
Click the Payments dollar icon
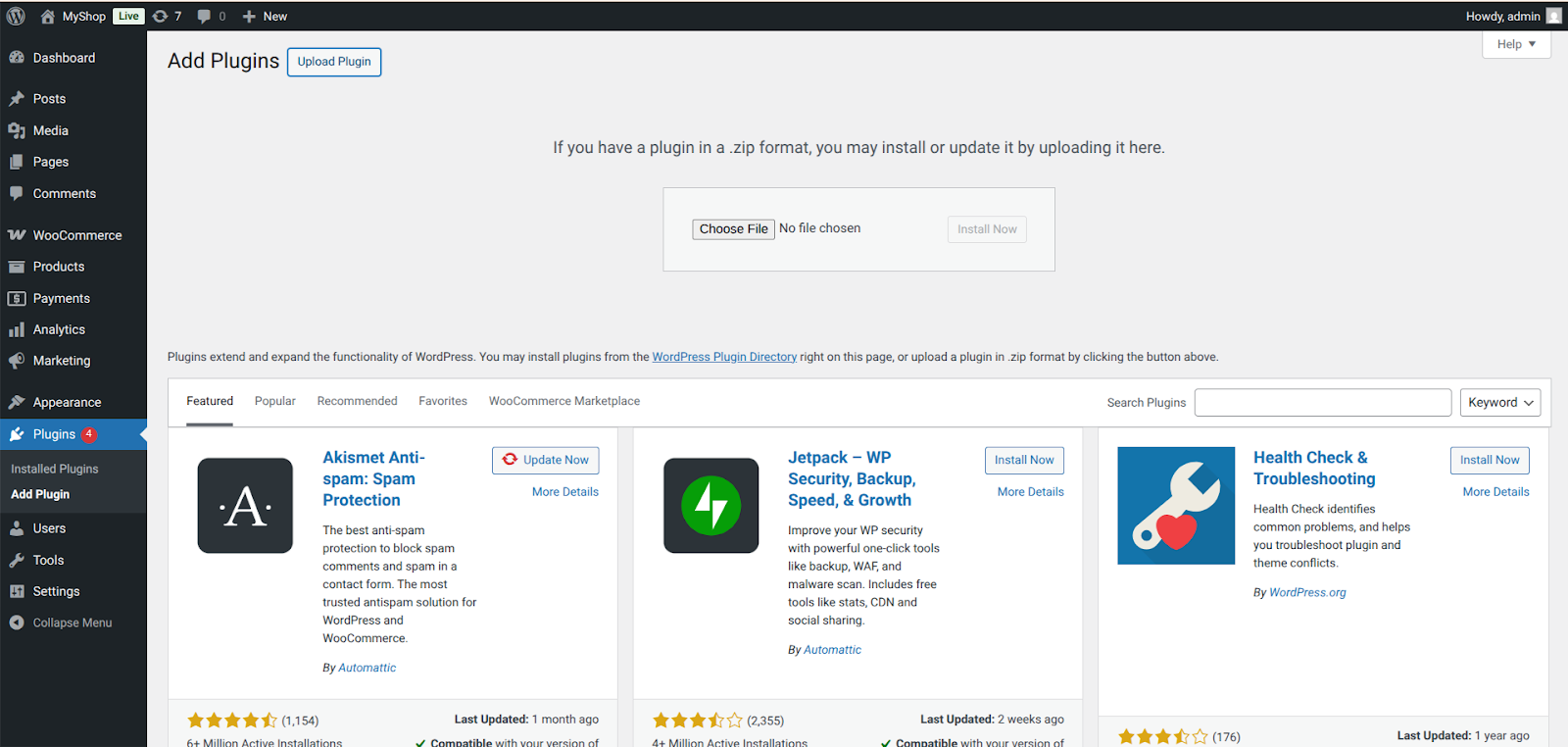(x=17, y=298)
